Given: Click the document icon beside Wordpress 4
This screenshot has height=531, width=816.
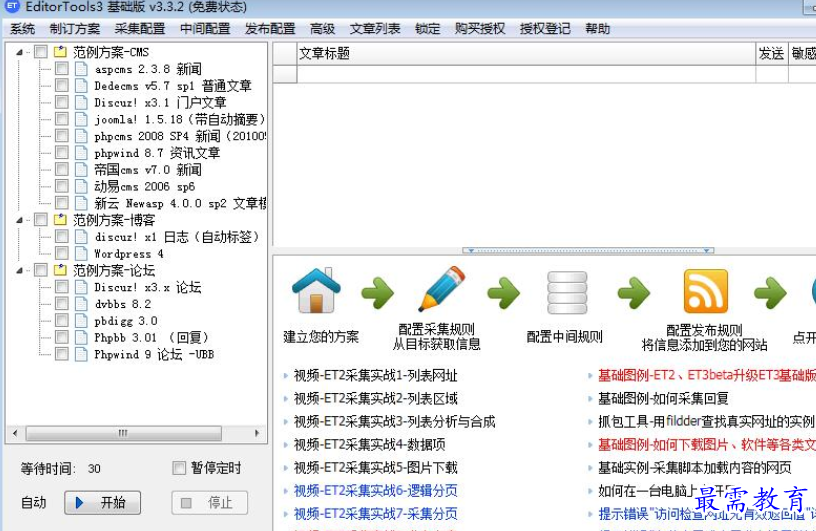Looking at the screenshot, I should [81, 254].
